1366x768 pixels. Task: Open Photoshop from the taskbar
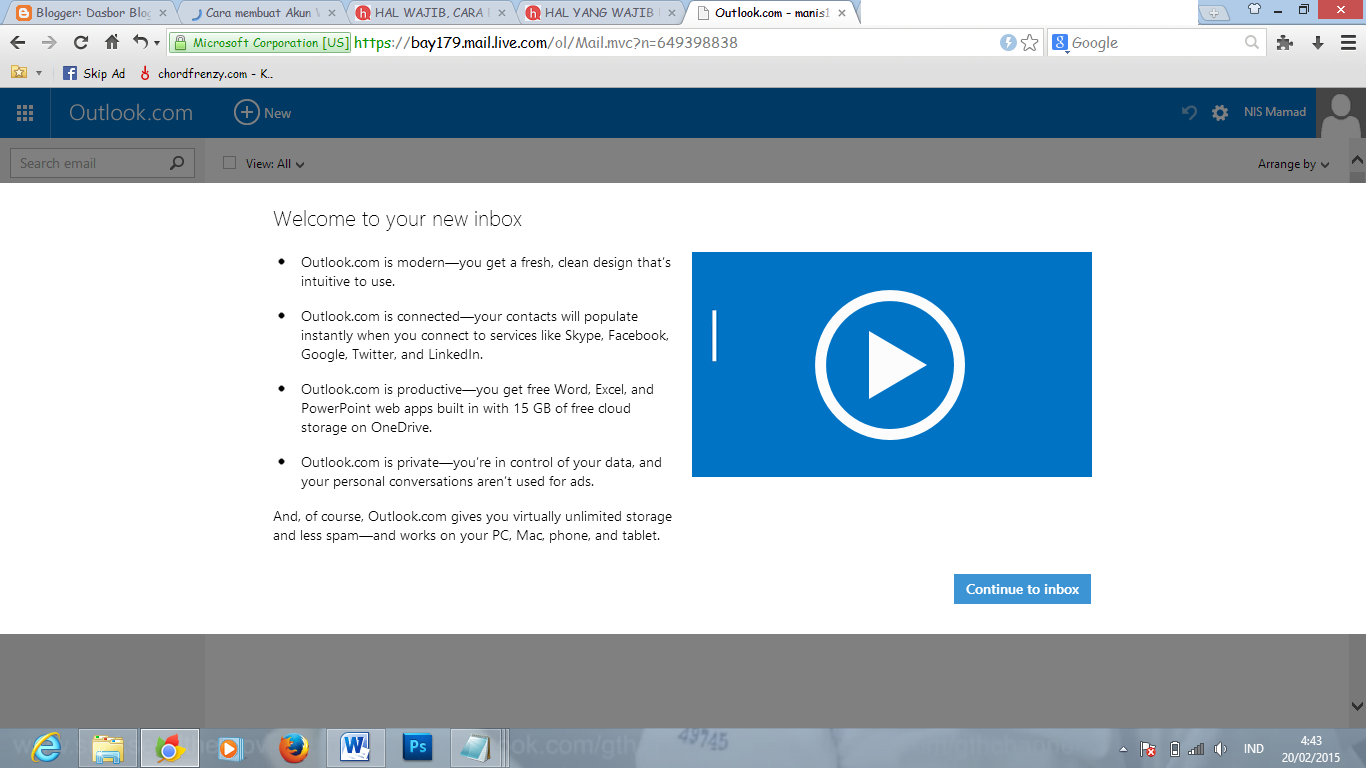[417, 748]
